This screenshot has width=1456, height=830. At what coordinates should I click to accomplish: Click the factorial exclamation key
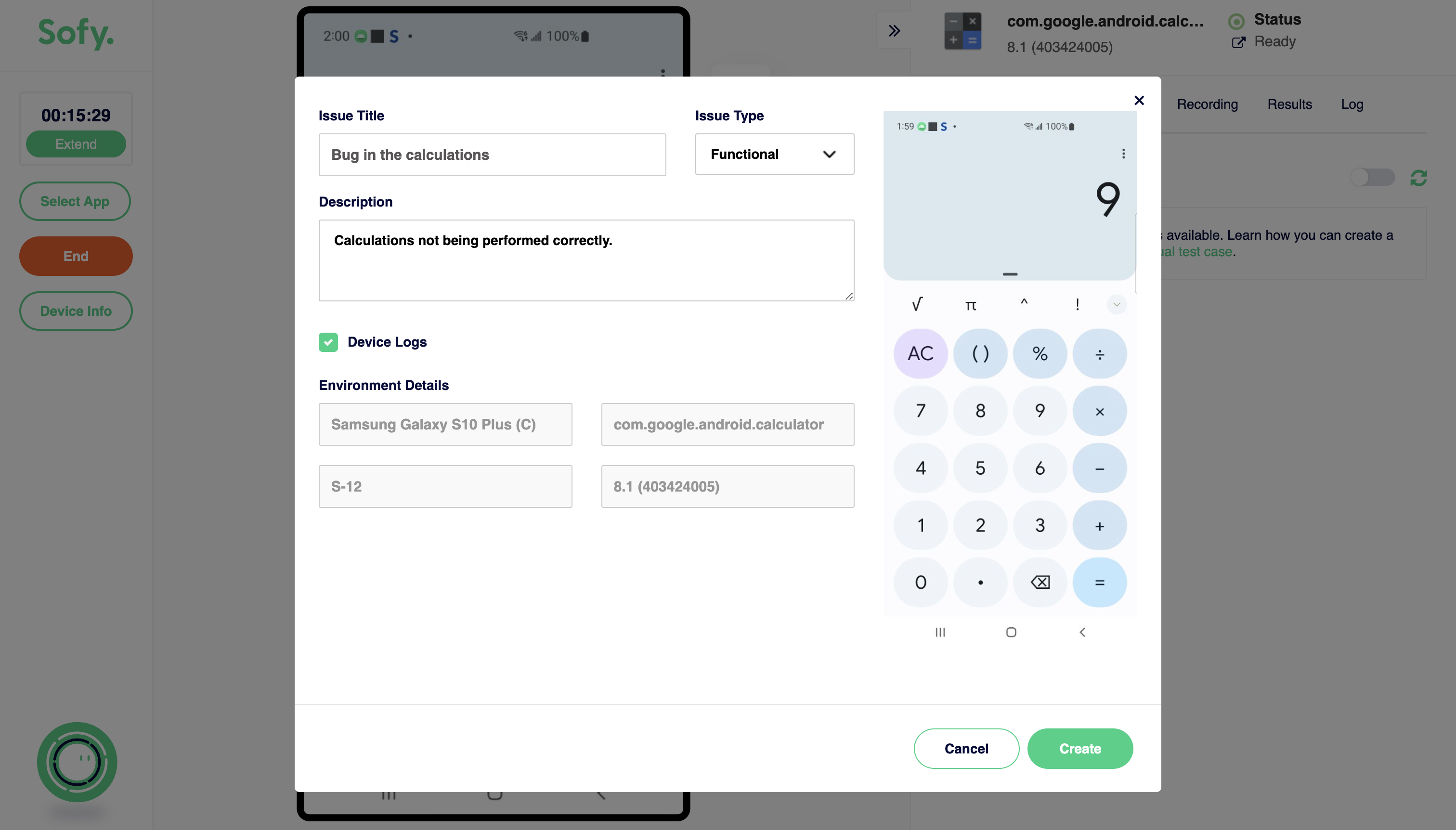[1077, 304]
